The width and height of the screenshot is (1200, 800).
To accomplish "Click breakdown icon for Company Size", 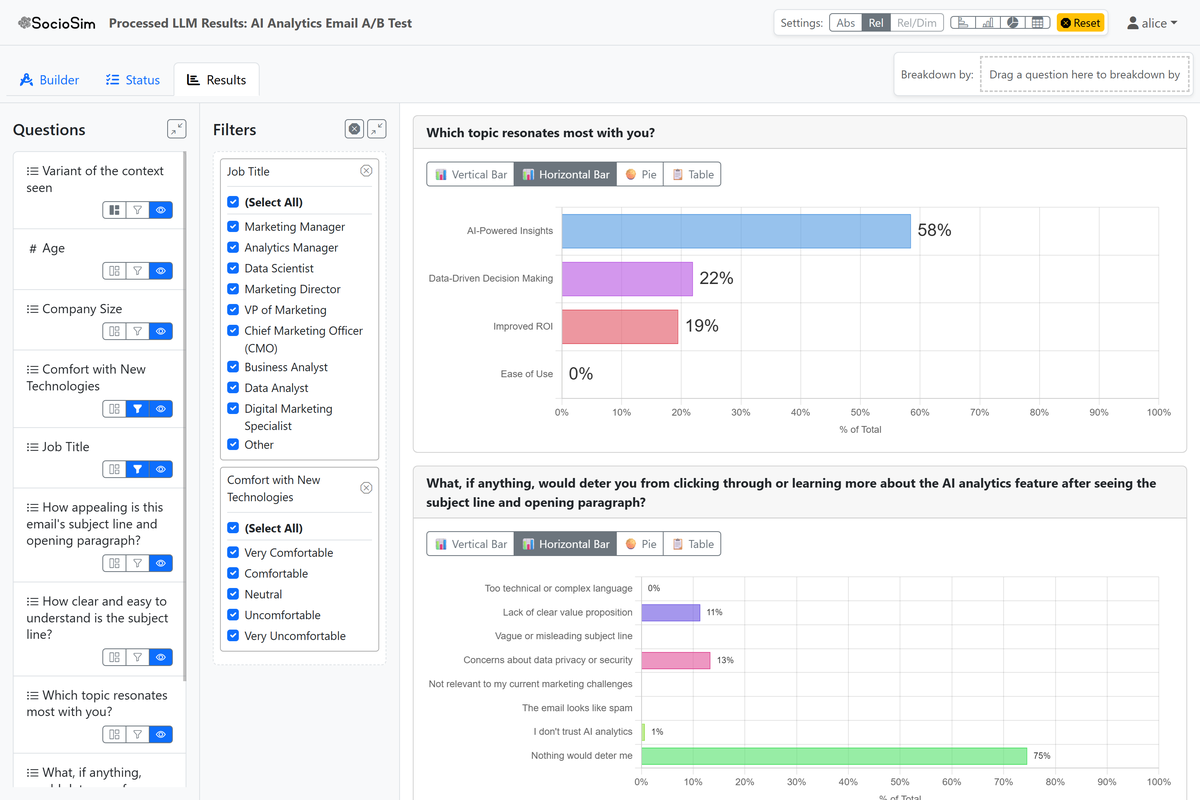I will click(114, 331).
